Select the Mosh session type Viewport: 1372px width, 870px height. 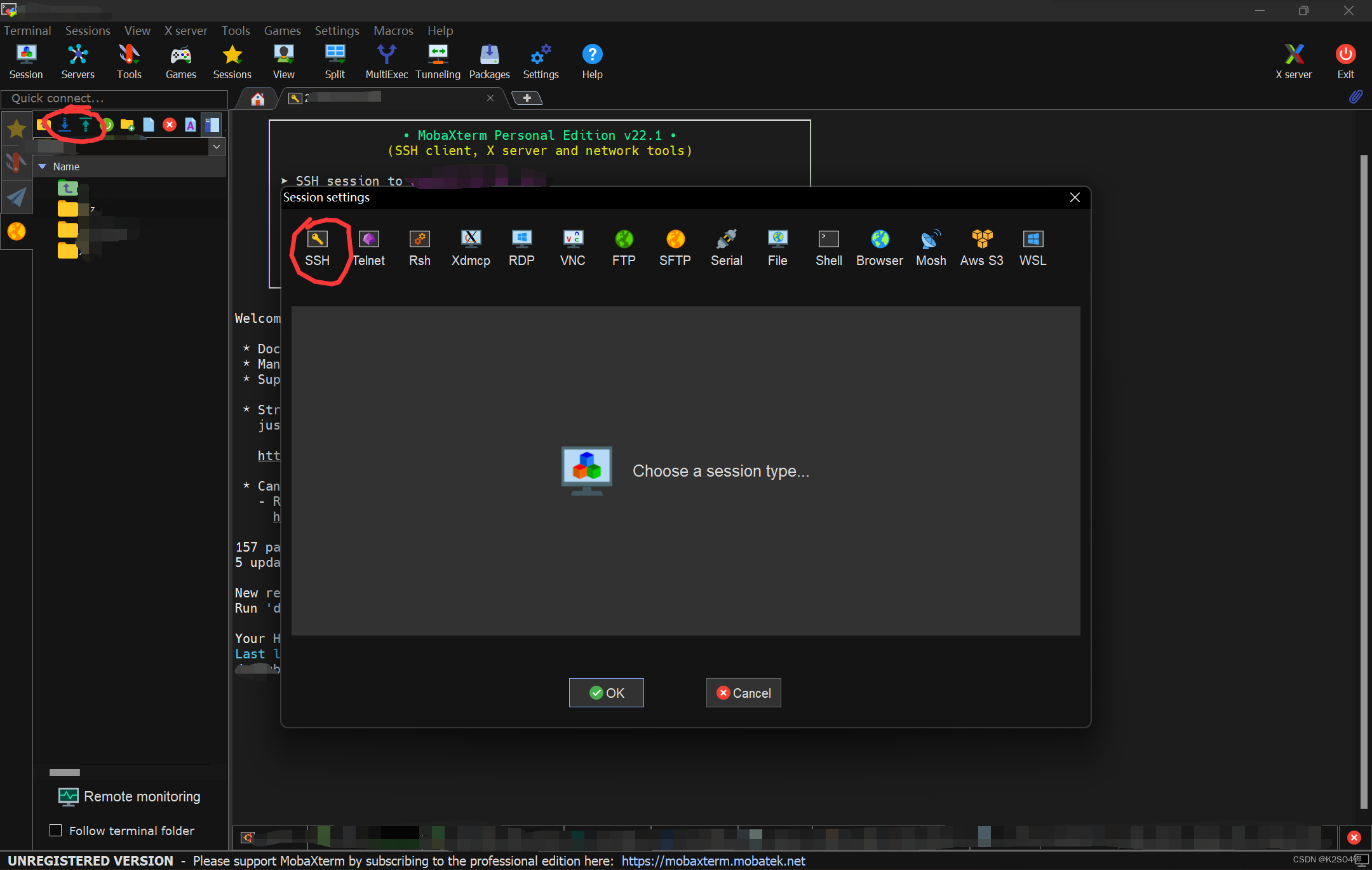pos(931,248)
